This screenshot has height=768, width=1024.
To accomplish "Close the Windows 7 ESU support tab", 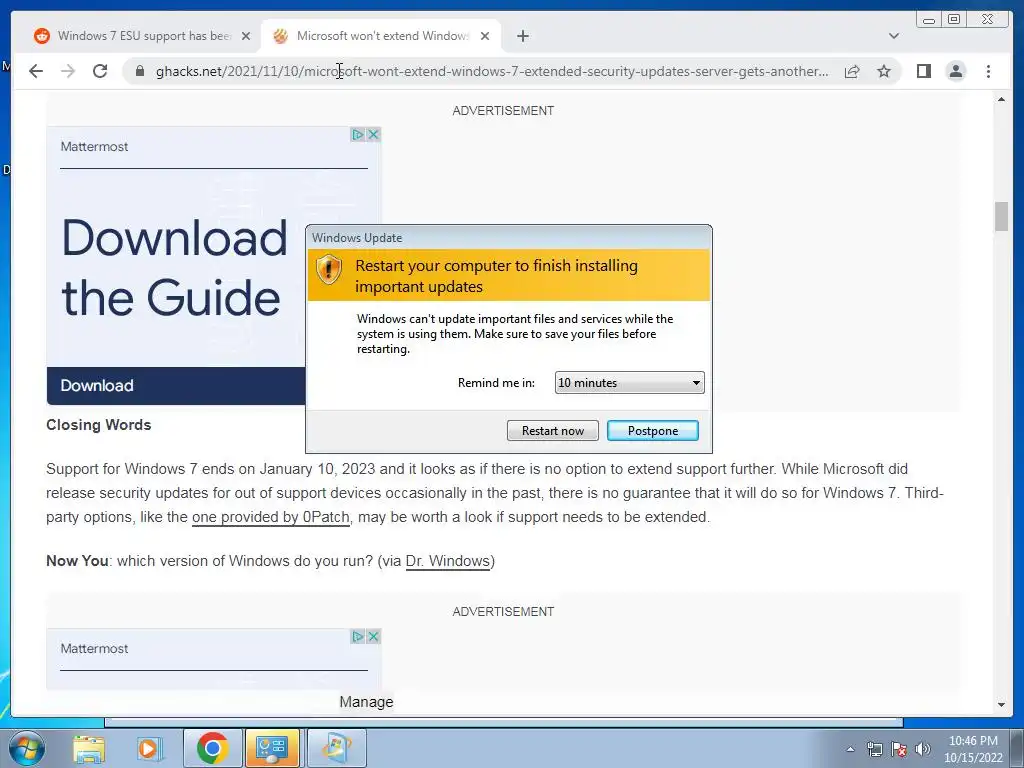I will (x=246, y=36).
